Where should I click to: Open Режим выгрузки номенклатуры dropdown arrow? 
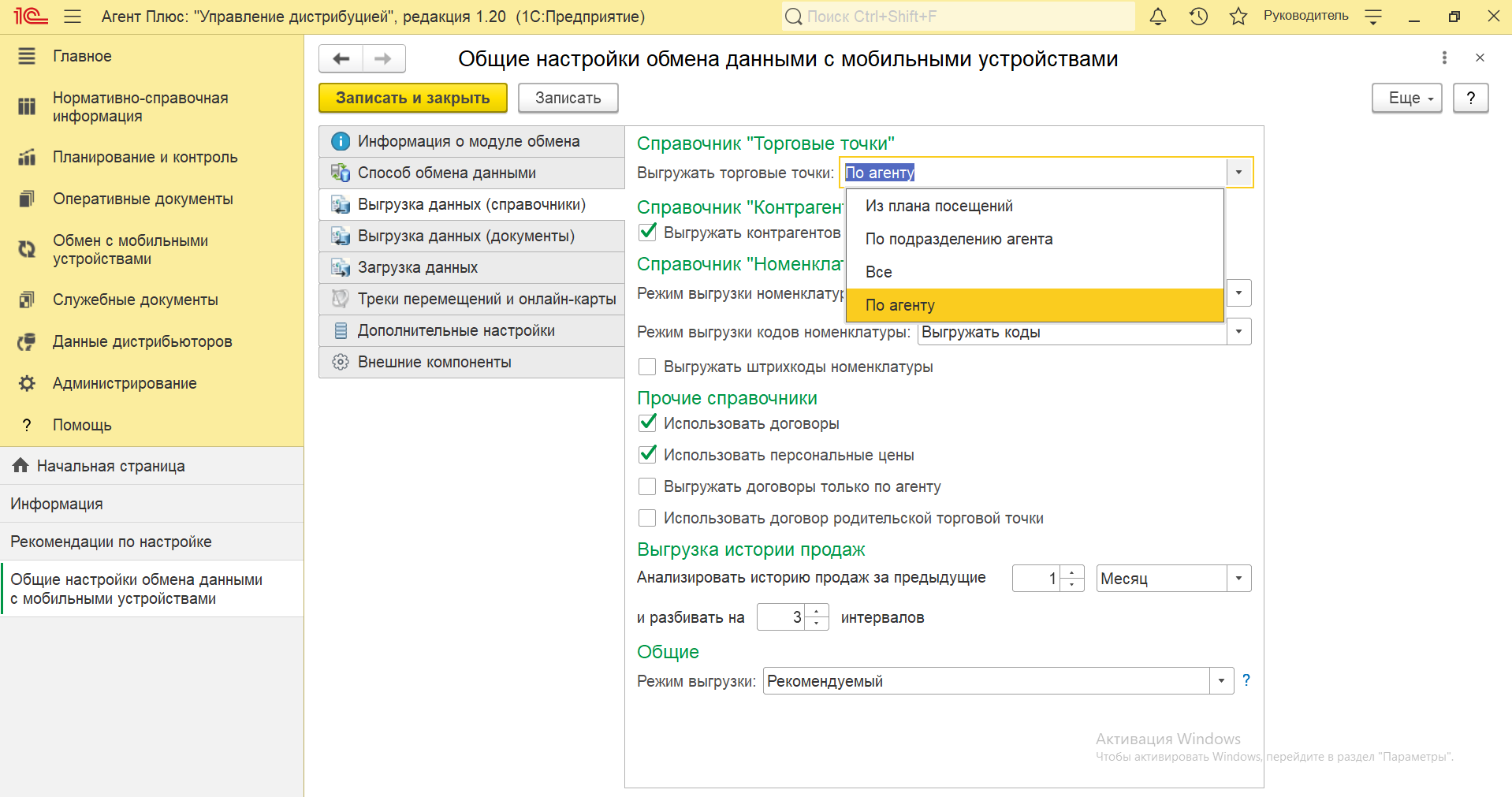(x=1239, y=293)
